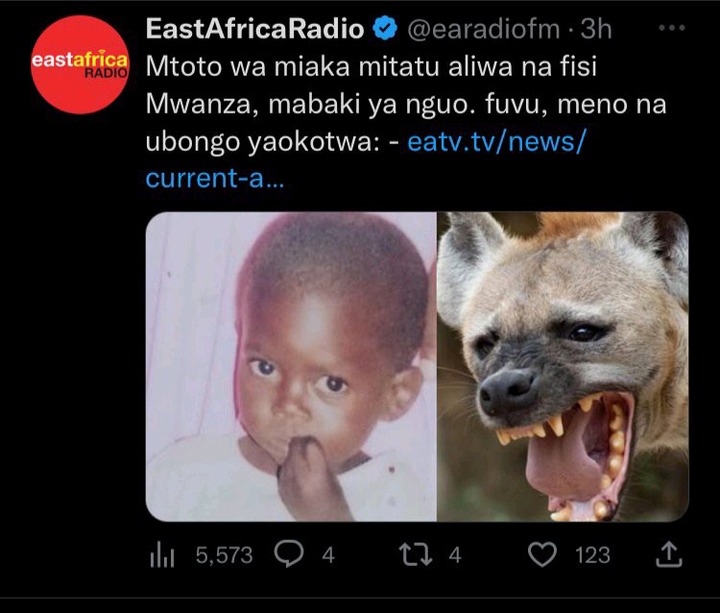Retweet using the arrows icon
Viewport: 720px width, 613px height.
[x=416, y=554]
